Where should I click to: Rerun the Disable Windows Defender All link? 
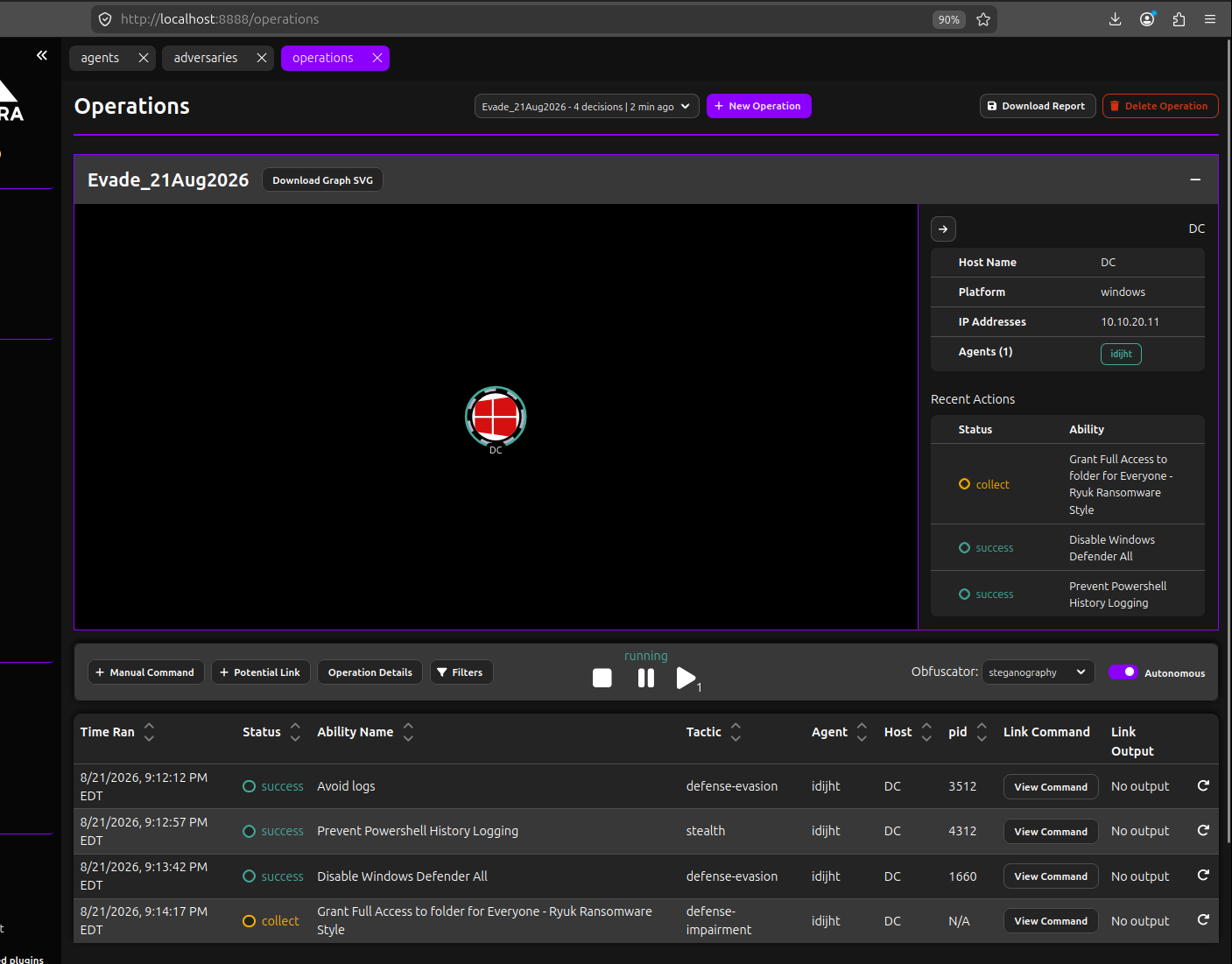pos(1204,875)
